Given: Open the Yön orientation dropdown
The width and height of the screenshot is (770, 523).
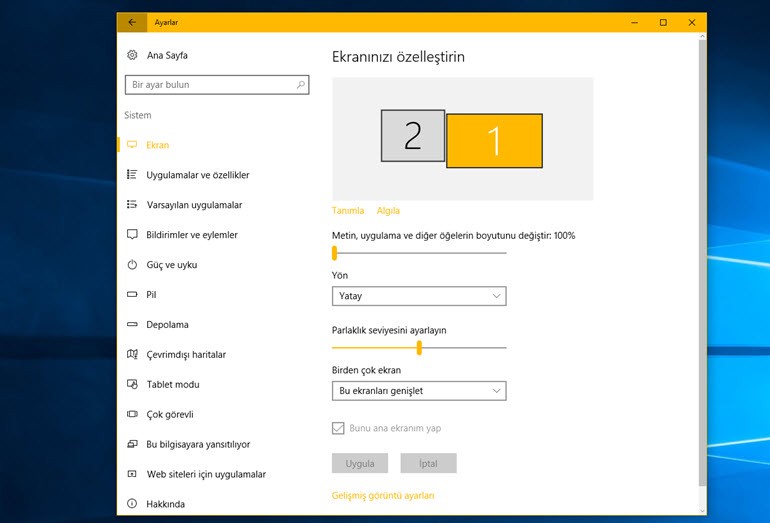Looking at the screenshot, I should click(x=419, y=296).
